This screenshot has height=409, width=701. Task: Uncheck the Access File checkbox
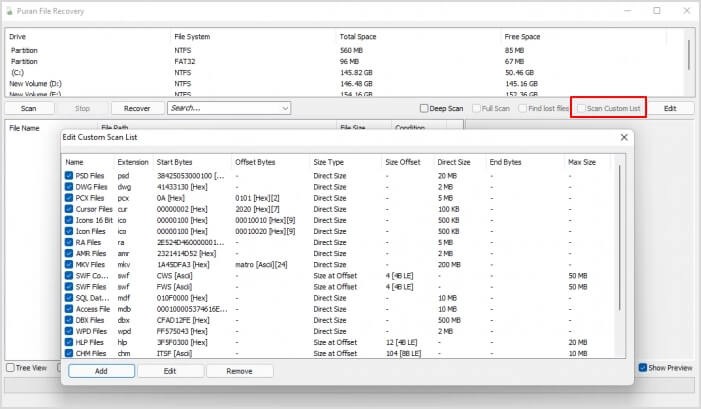pos(69,309)
